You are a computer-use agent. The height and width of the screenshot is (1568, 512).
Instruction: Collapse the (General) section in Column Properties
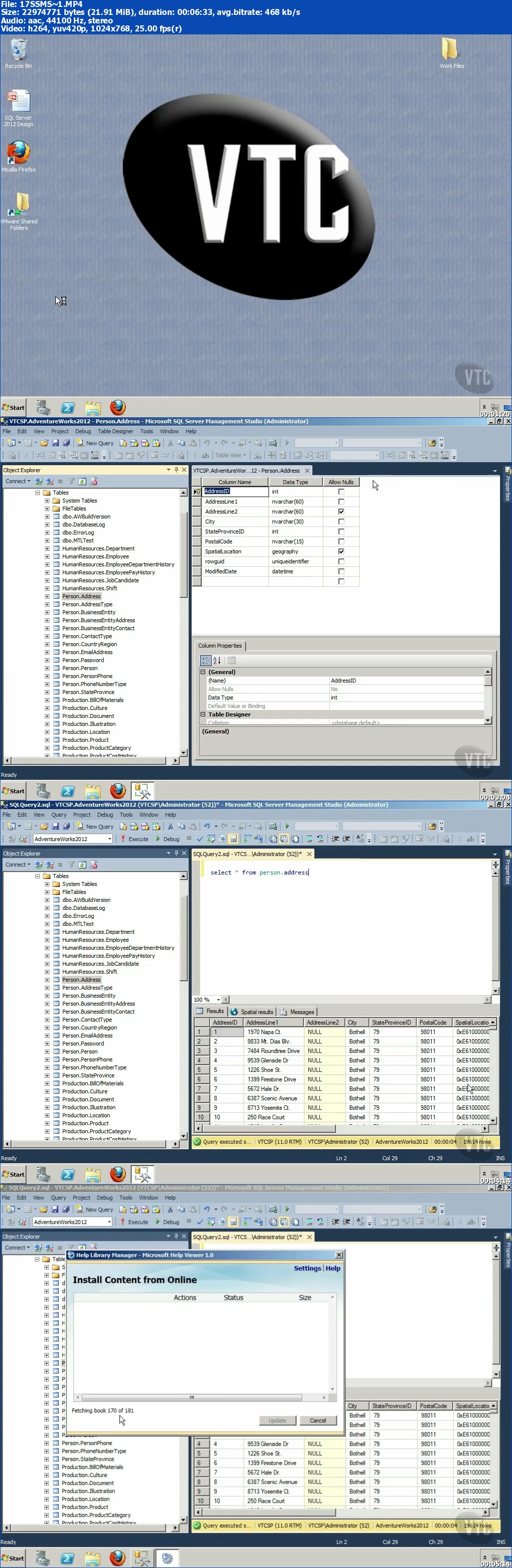coord(203,672)
